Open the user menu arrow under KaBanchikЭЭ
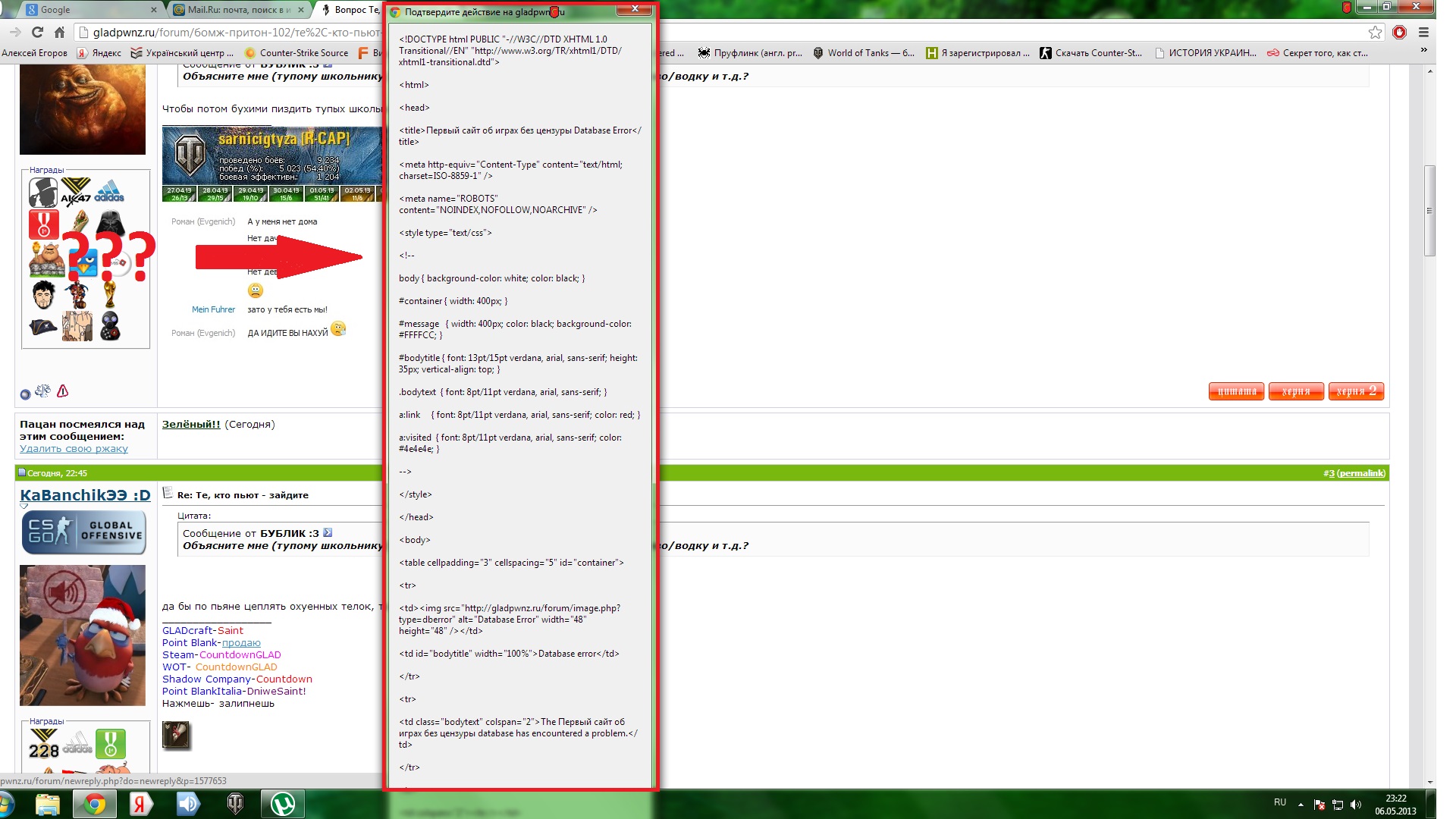The width and height of the screenshot is (1456, 819). coord(24,507)
